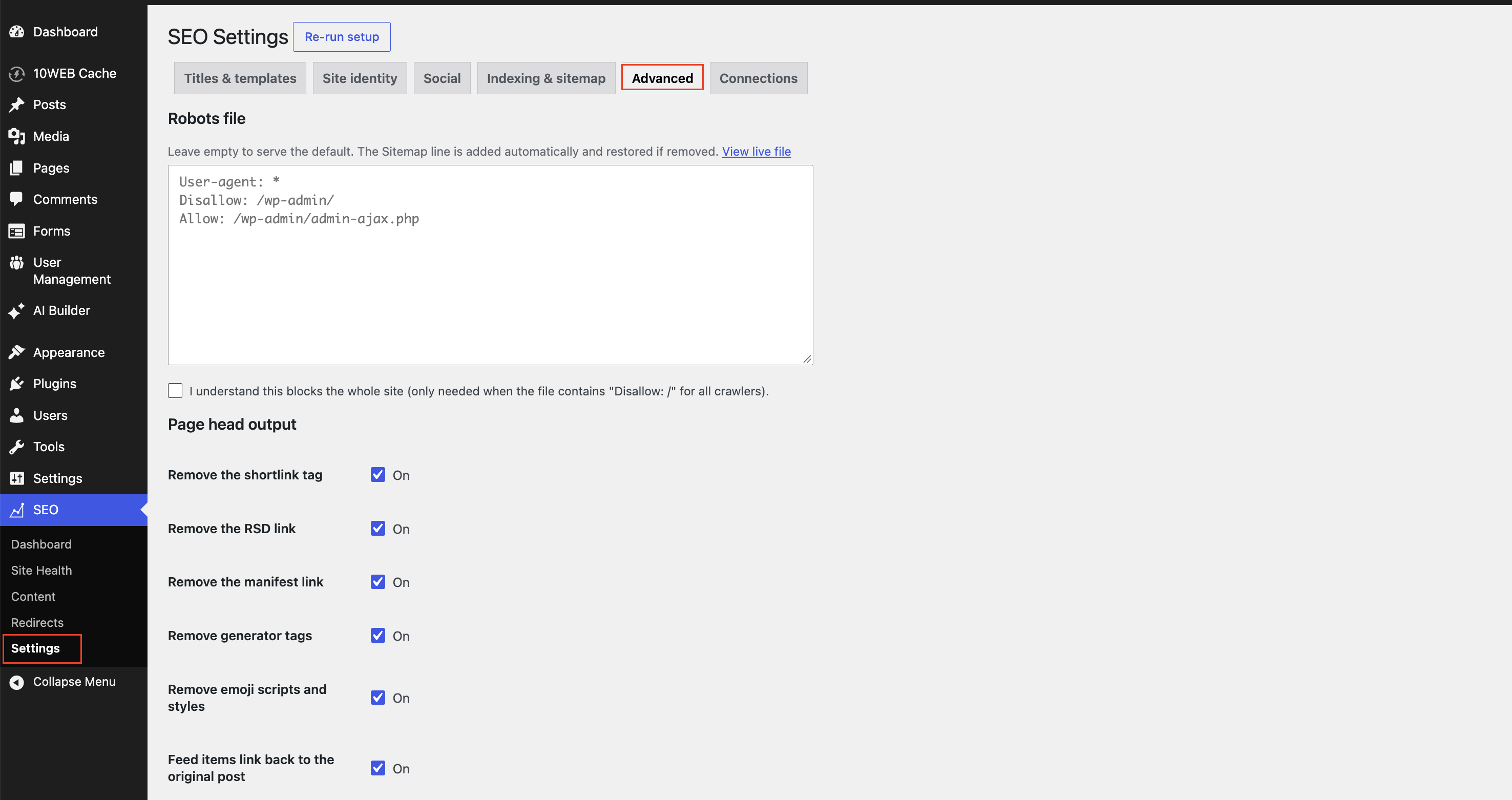1512x800 pixels.
Task: Open SEO Content submenu item
Action: pyautogui.click(x=33, y=596)
